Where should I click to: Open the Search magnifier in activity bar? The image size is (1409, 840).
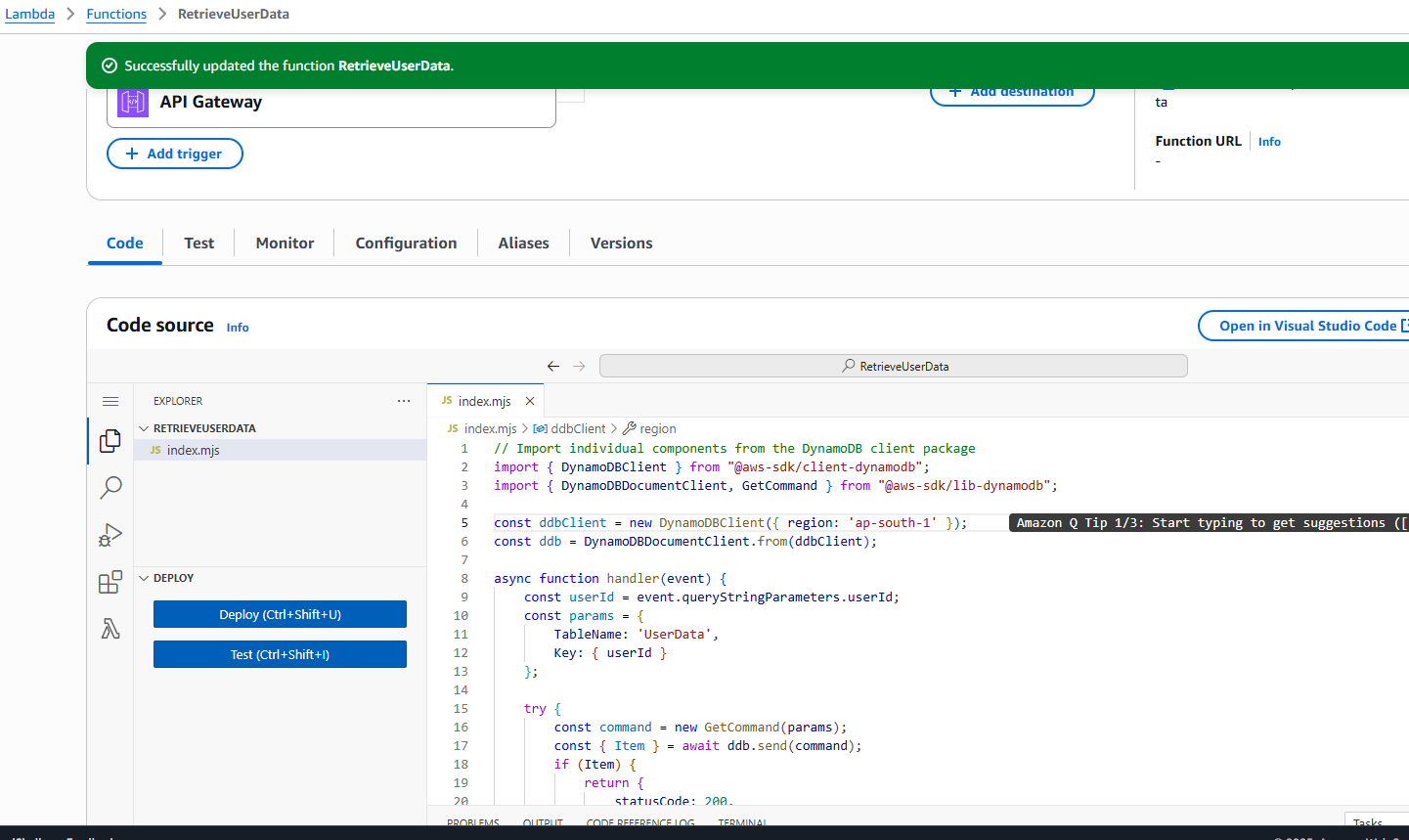coord(110,487)
